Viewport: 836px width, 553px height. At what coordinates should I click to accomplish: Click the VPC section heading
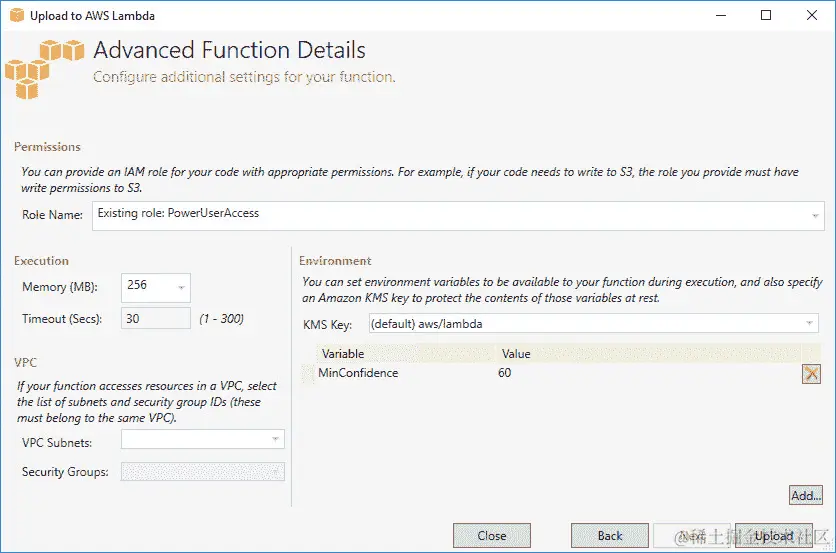(x=25, y=363)
